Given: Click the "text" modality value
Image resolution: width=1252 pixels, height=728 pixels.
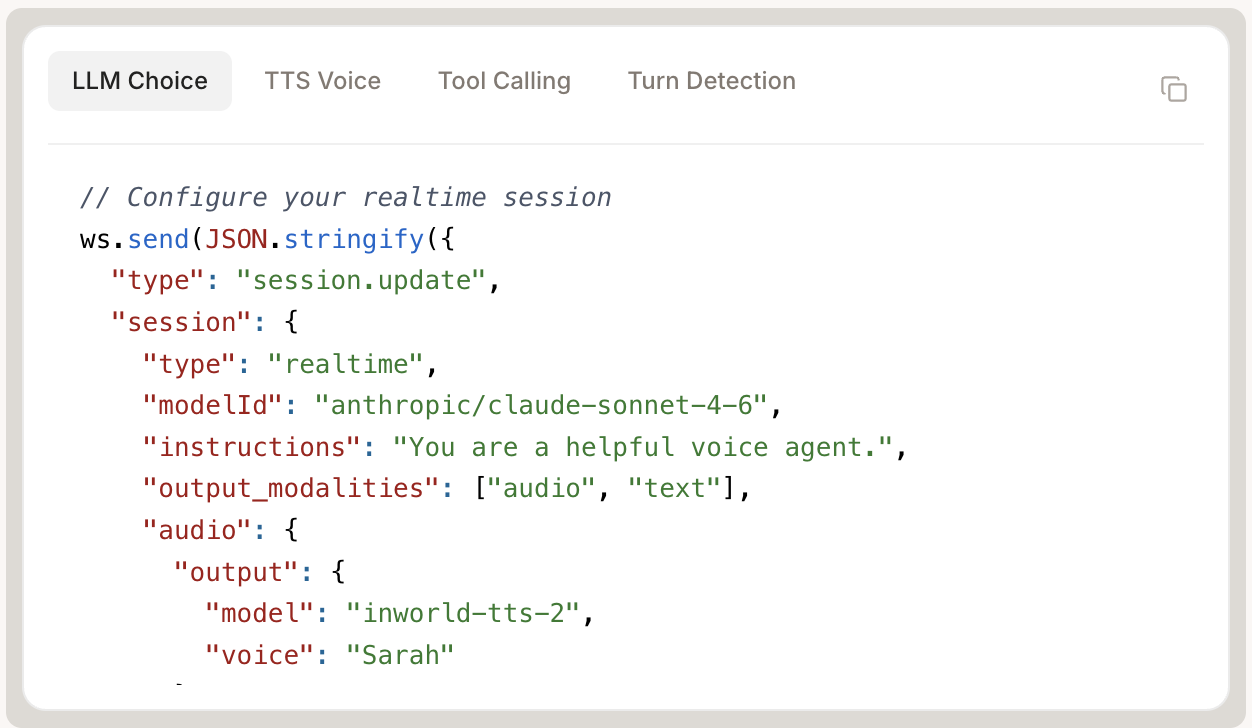Looking at the screenshot, I should (x=674, y=489).
